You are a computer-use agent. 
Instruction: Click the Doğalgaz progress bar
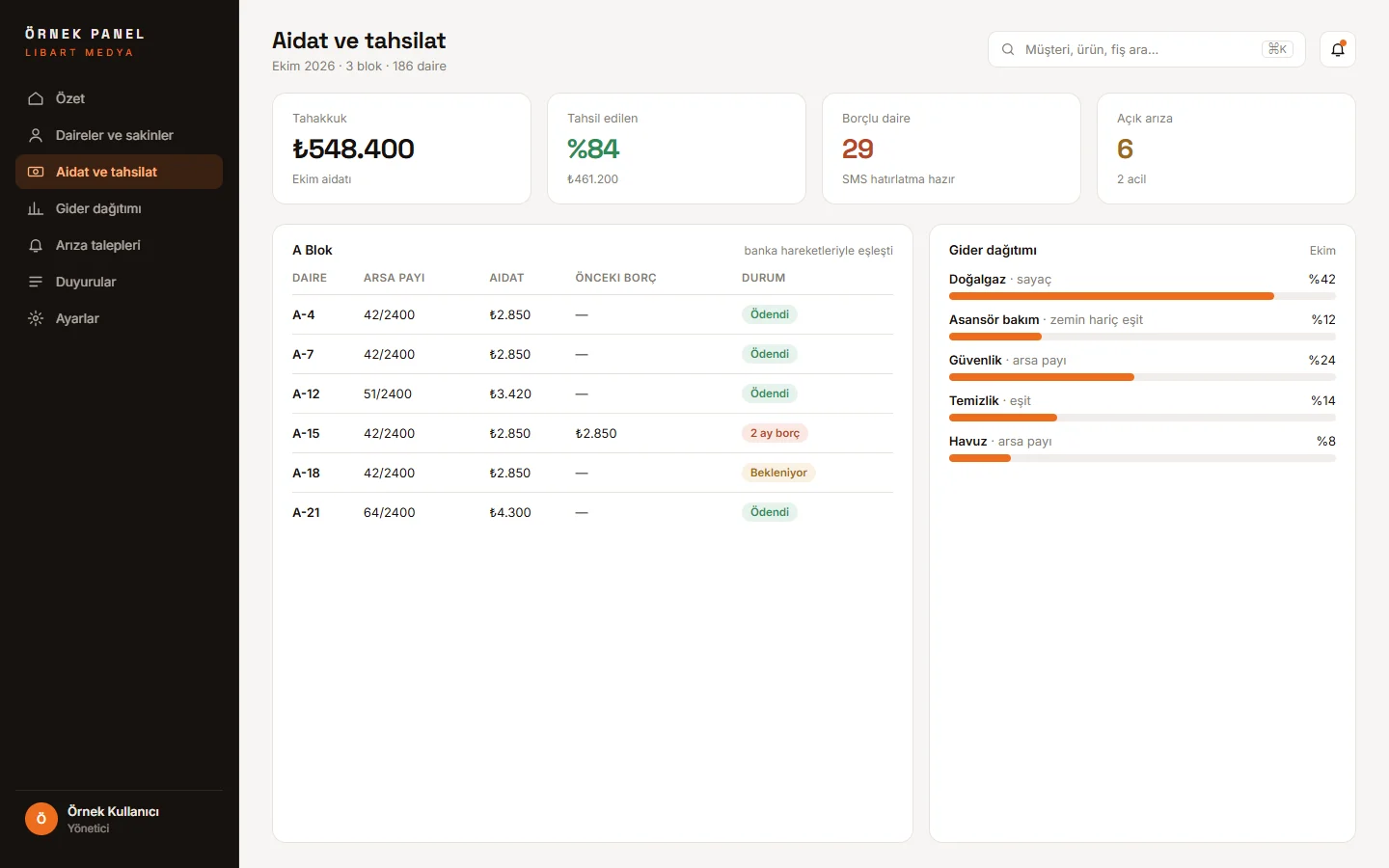coord(1142,296)
